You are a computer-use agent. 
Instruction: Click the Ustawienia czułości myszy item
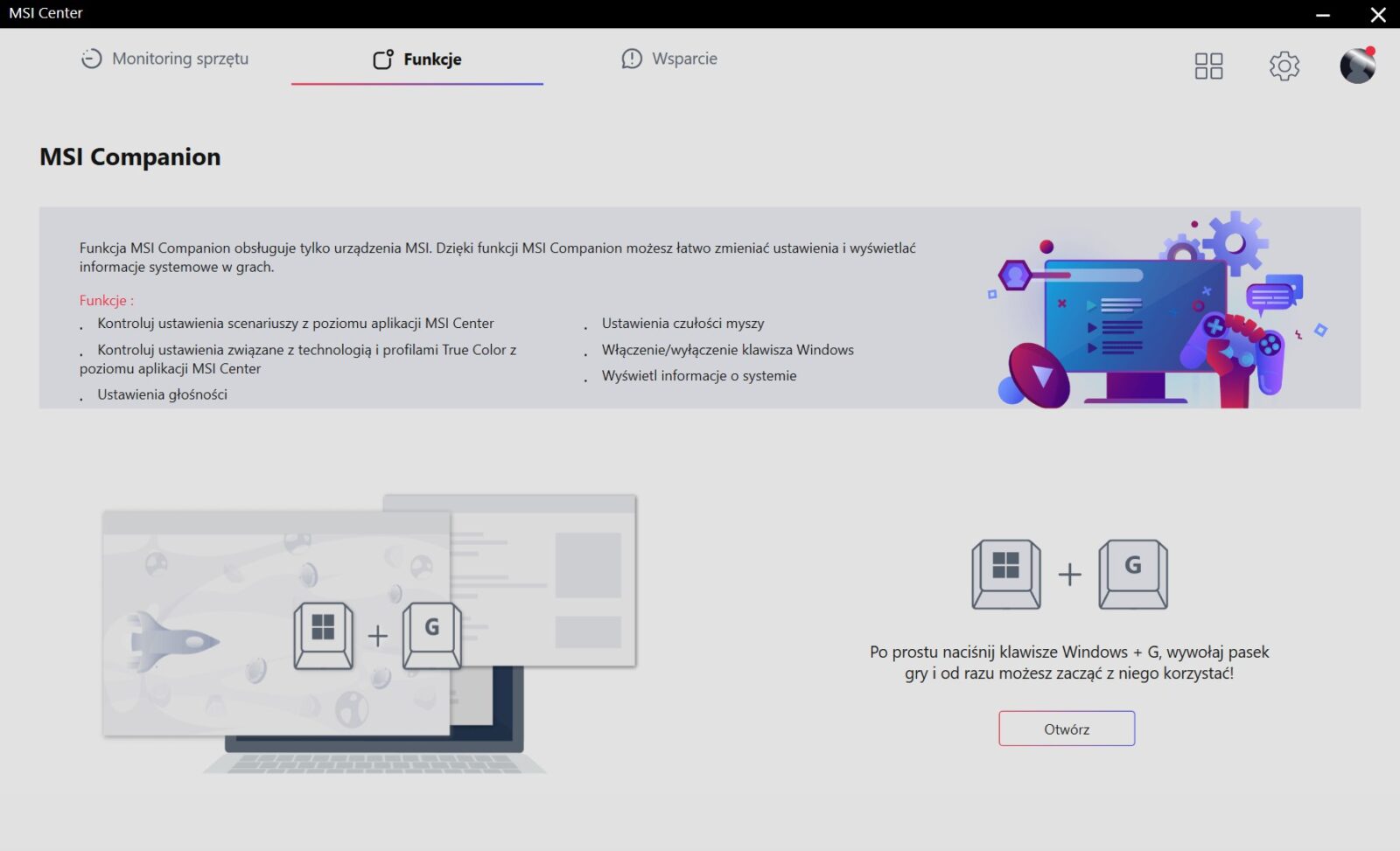[682, 323]
